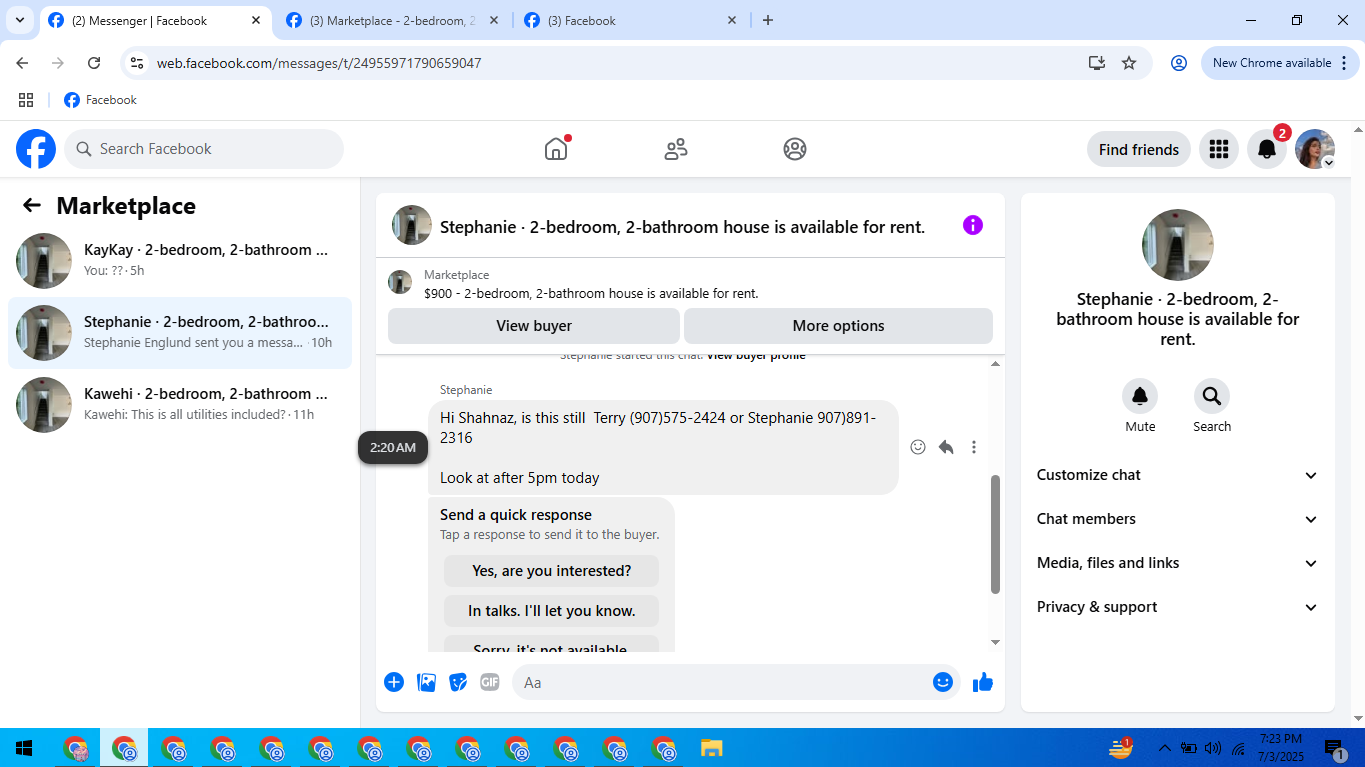Open conversation information purple icon

coord(973,225)
